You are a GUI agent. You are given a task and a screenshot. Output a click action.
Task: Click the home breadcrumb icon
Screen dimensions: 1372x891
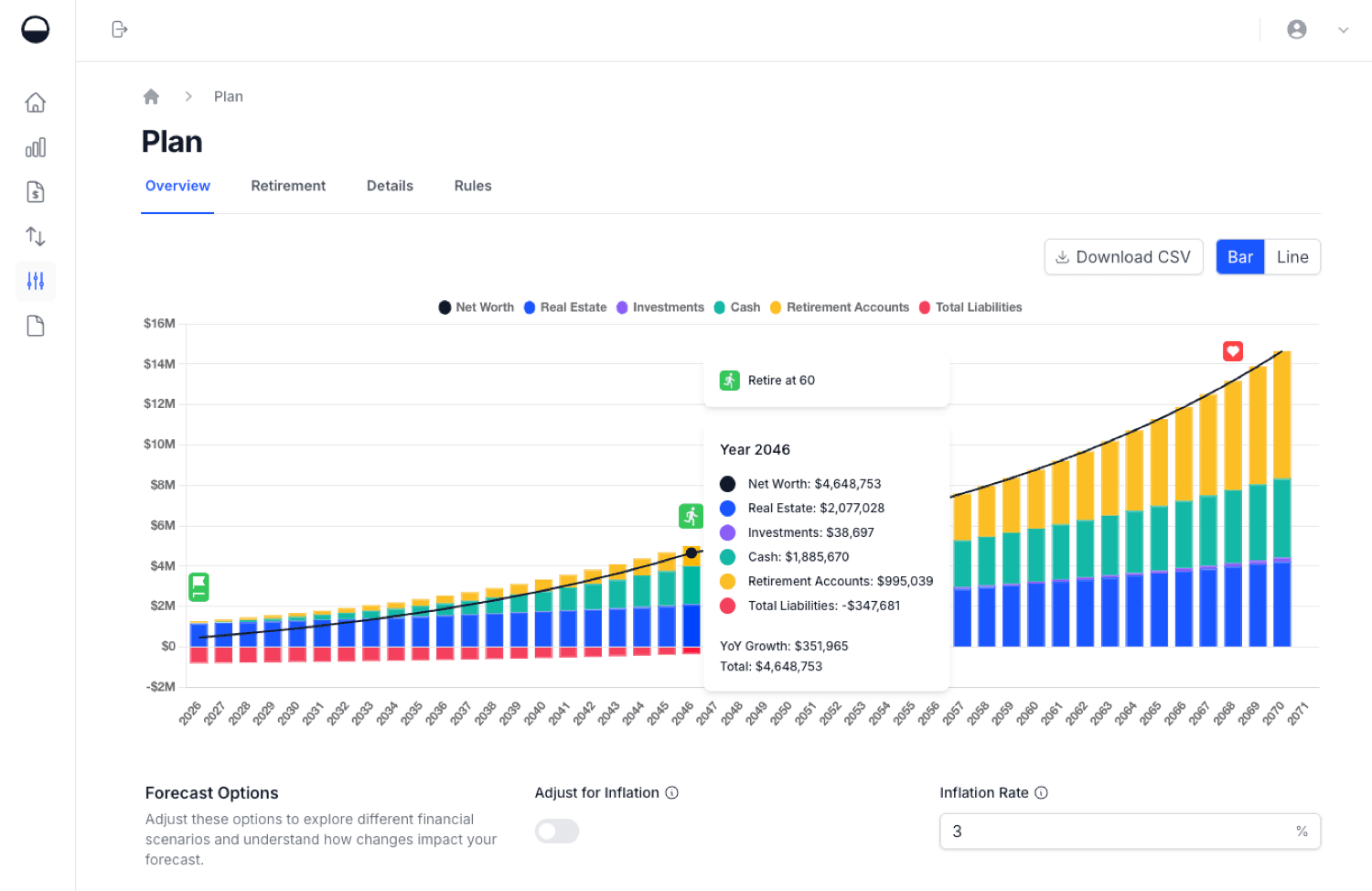152,96
